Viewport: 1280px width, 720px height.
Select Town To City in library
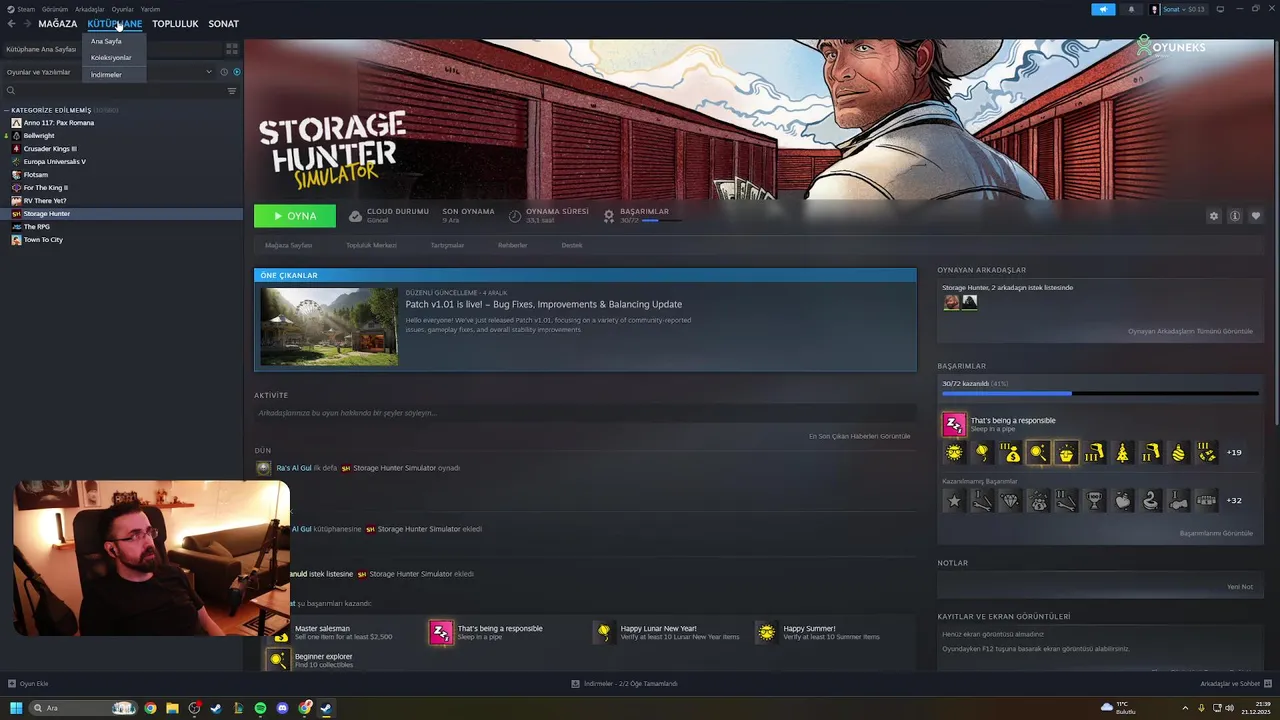tap(43, 240)
